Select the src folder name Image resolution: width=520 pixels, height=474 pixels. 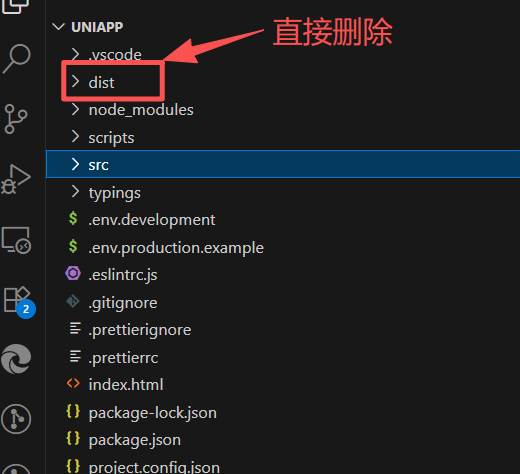[99, 165]
